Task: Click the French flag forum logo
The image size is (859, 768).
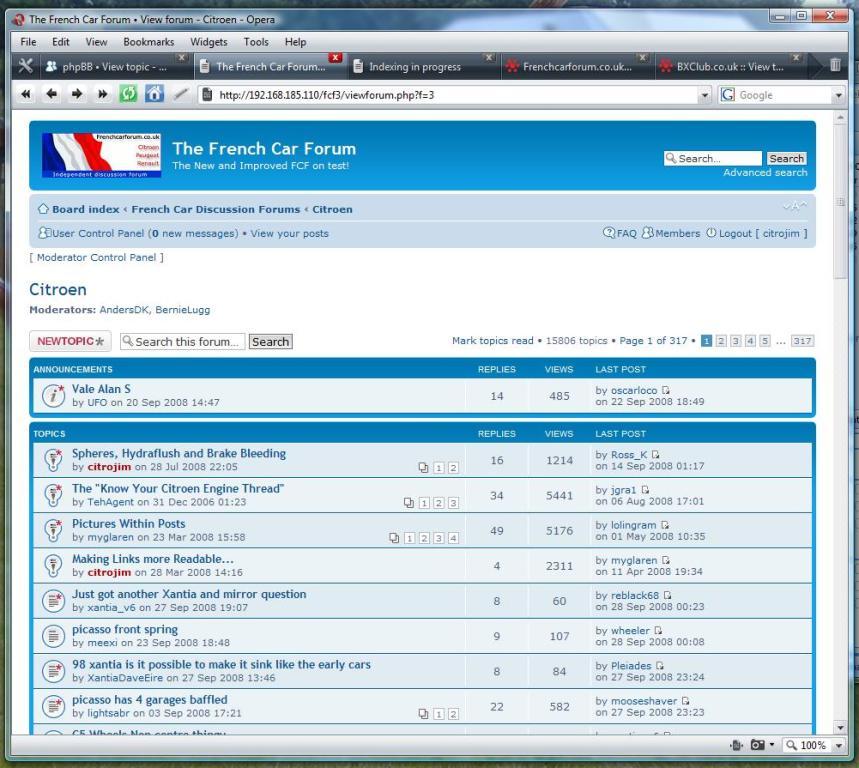Action: click(x=101, y=156)
